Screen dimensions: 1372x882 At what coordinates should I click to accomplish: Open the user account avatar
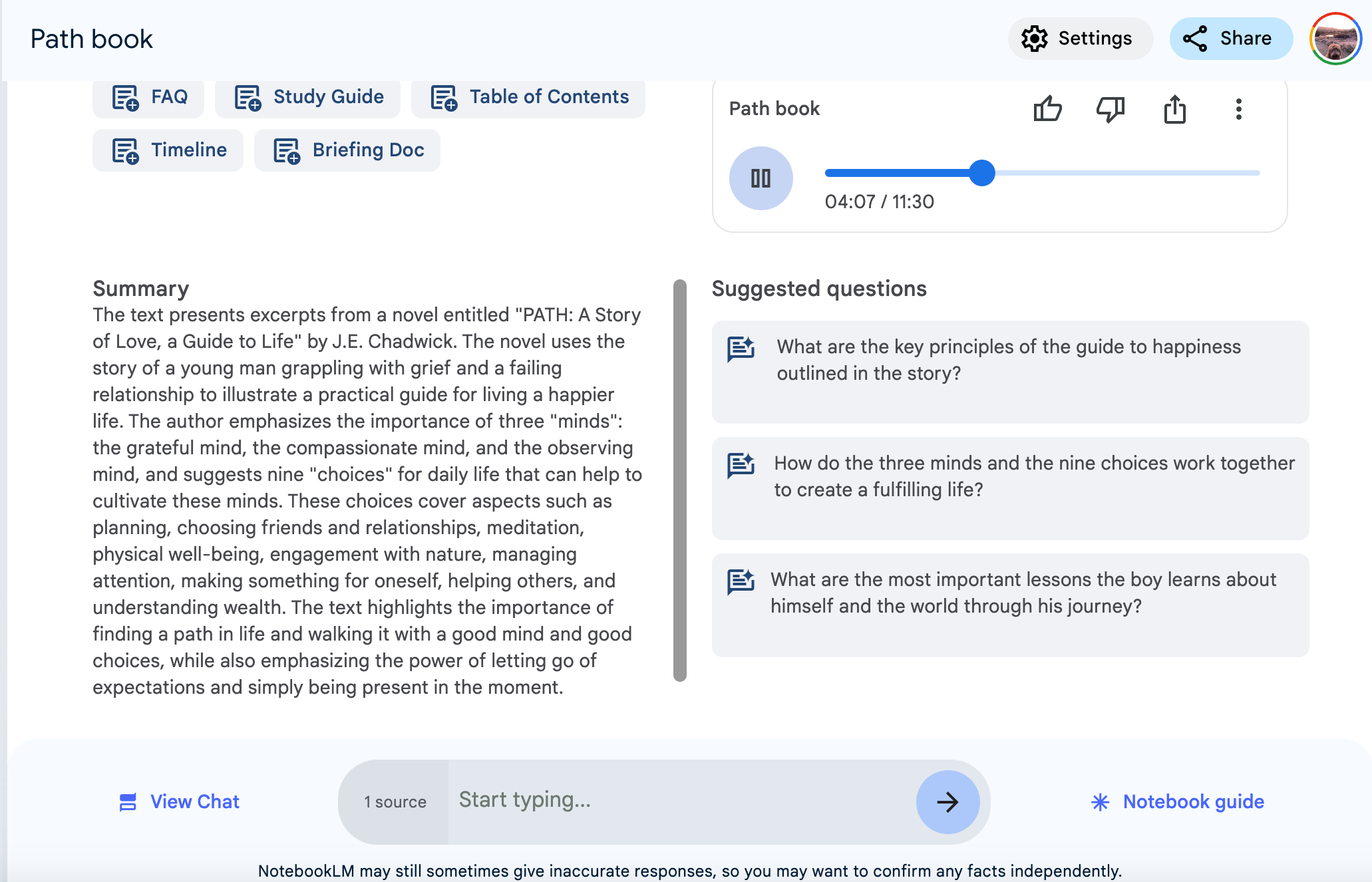click(1335, 39)
